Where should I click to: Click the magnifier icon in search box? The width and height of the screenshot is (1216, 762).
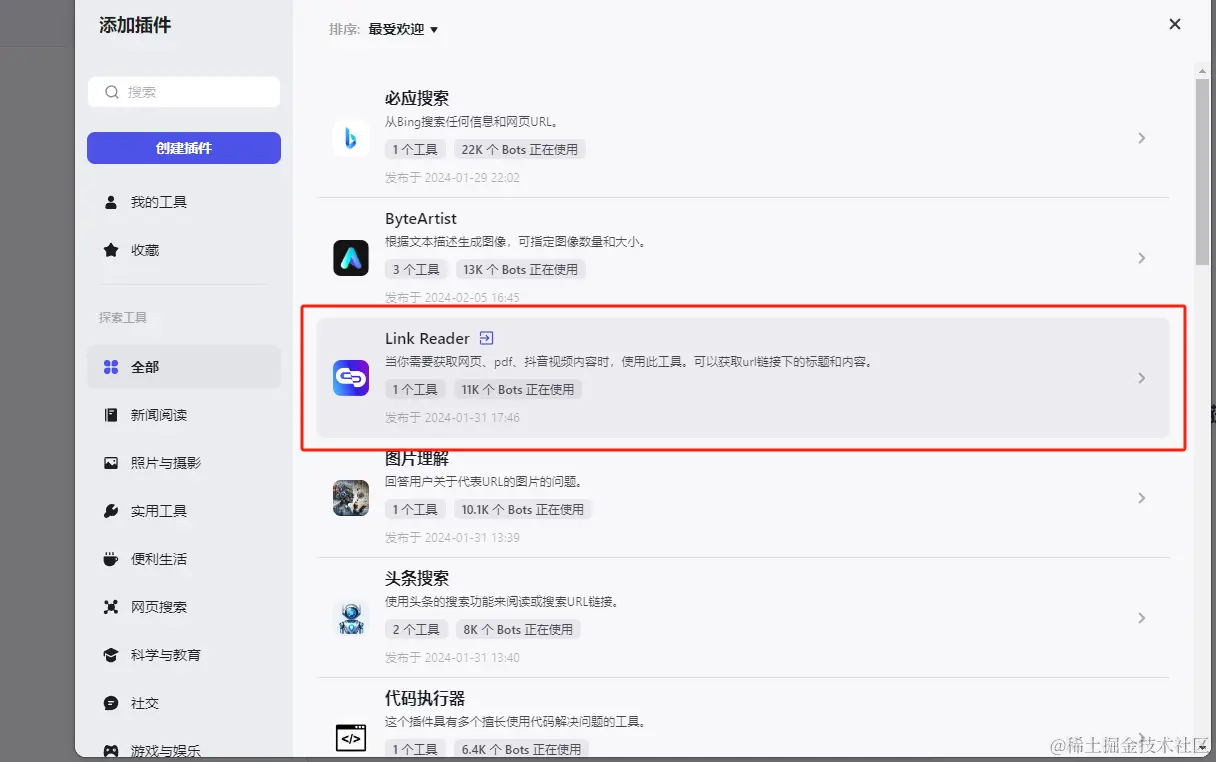[x=112, y=92]
